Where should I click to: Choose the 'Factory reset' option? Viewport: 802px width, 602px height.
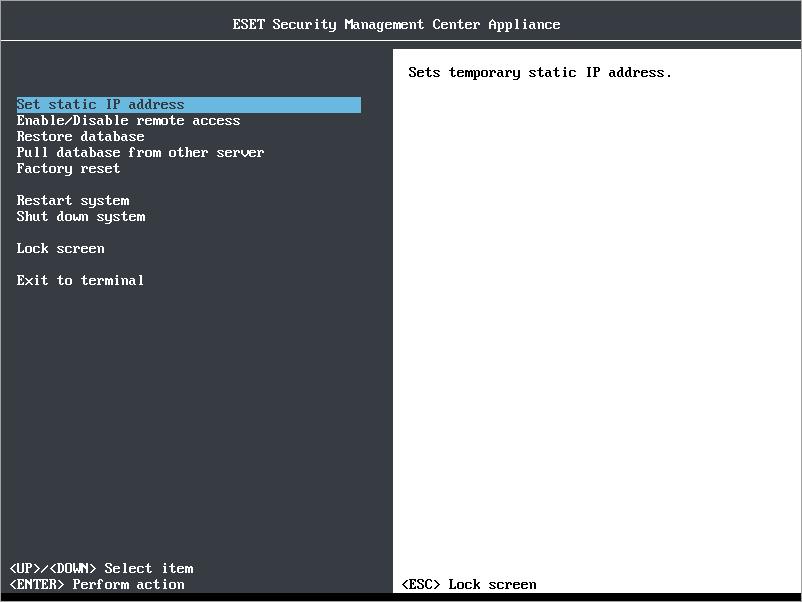pyautogui.click(x=68, y=169)
